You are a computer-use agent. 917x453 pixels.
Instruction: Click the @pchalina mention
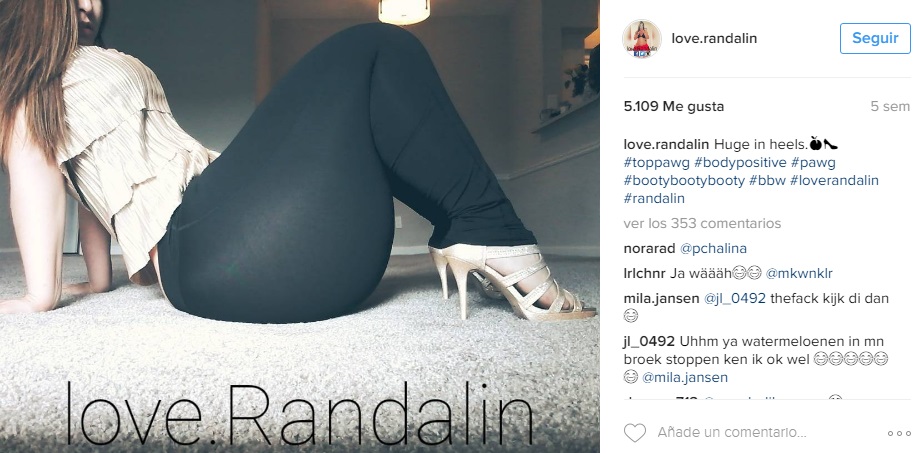click(713, 248)
